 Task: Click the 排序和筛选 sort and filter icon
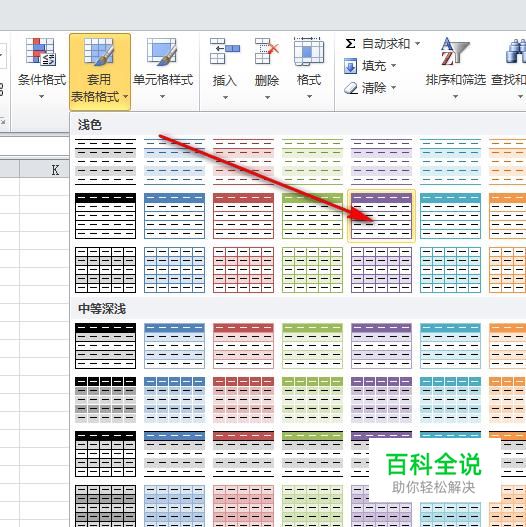pyautogui.click(x=455, y=51)
